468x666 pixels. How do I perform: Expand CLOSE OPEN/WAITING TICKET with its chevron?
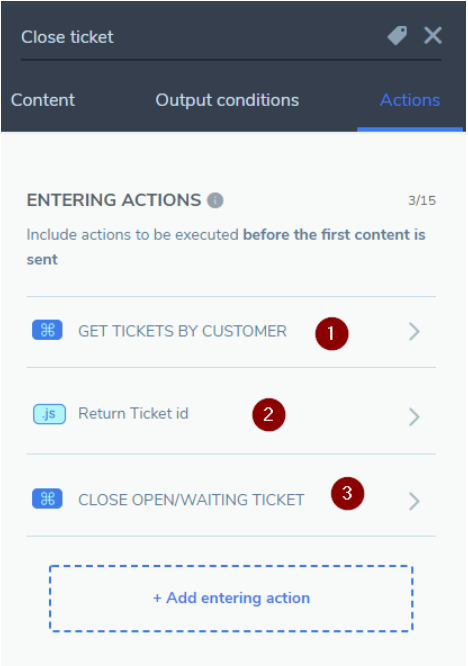tap(414, 501)
